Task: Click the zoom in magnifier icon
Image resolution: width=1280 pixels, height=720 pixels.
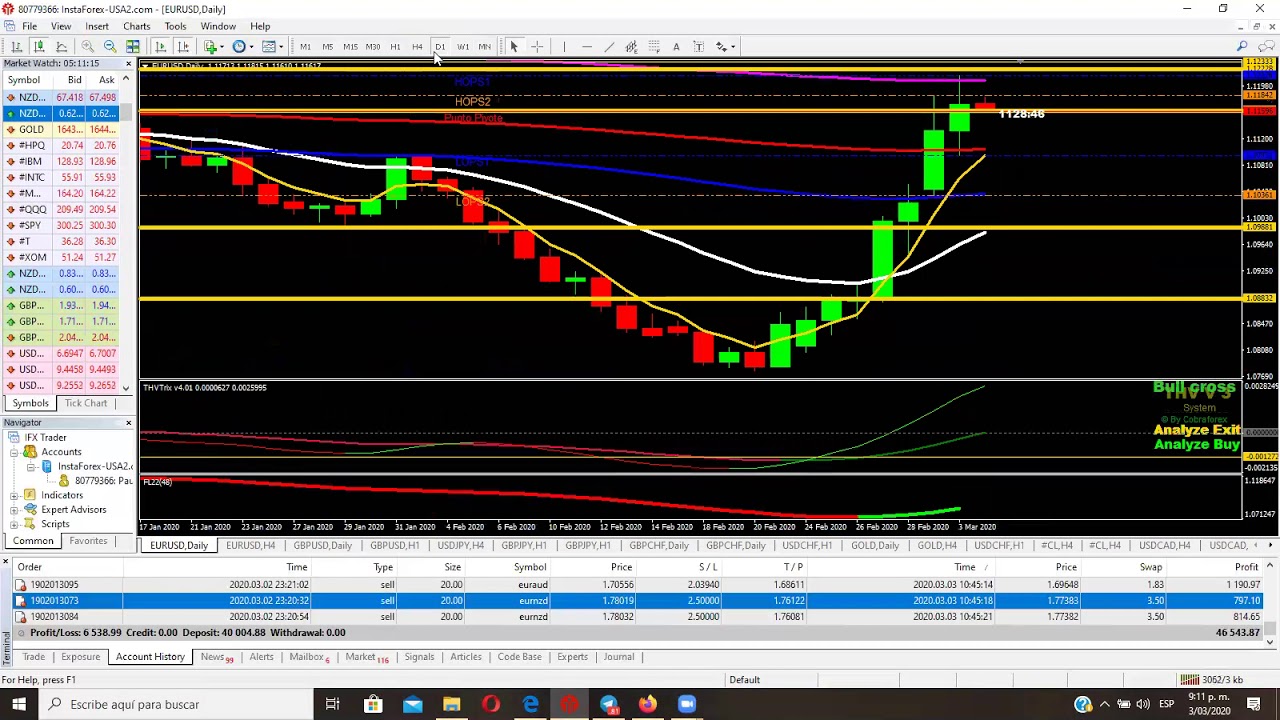Action: pyautogui.click(x=88, y=46)
